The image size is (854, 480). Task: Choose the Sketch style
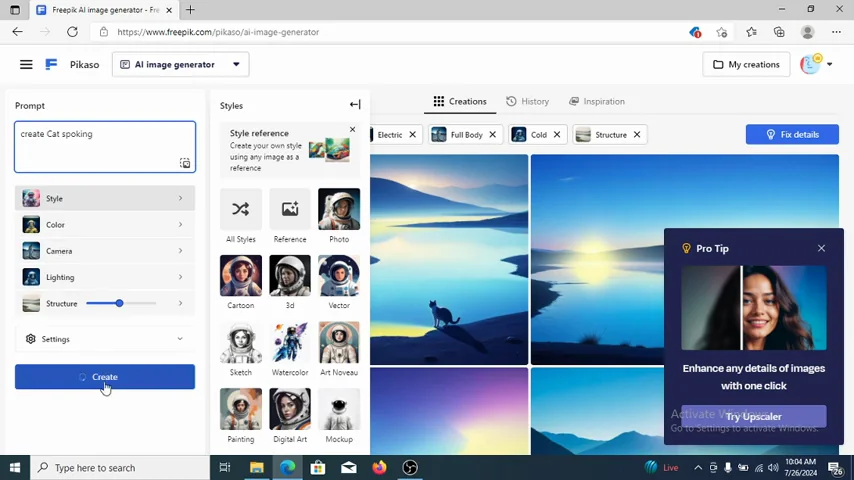pos(241,342)
